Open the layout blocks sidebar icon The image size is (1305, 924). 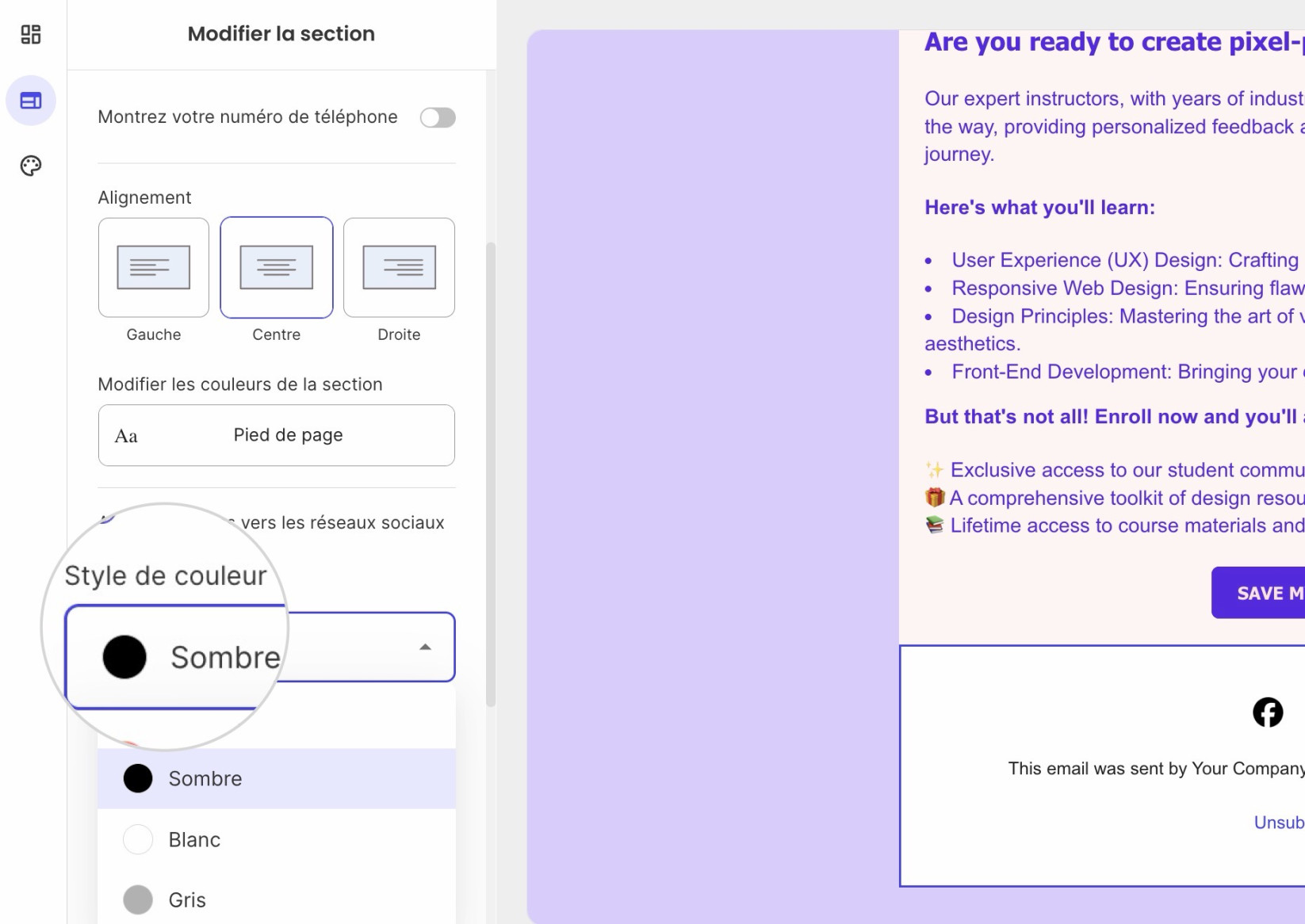tap(30, 34)
